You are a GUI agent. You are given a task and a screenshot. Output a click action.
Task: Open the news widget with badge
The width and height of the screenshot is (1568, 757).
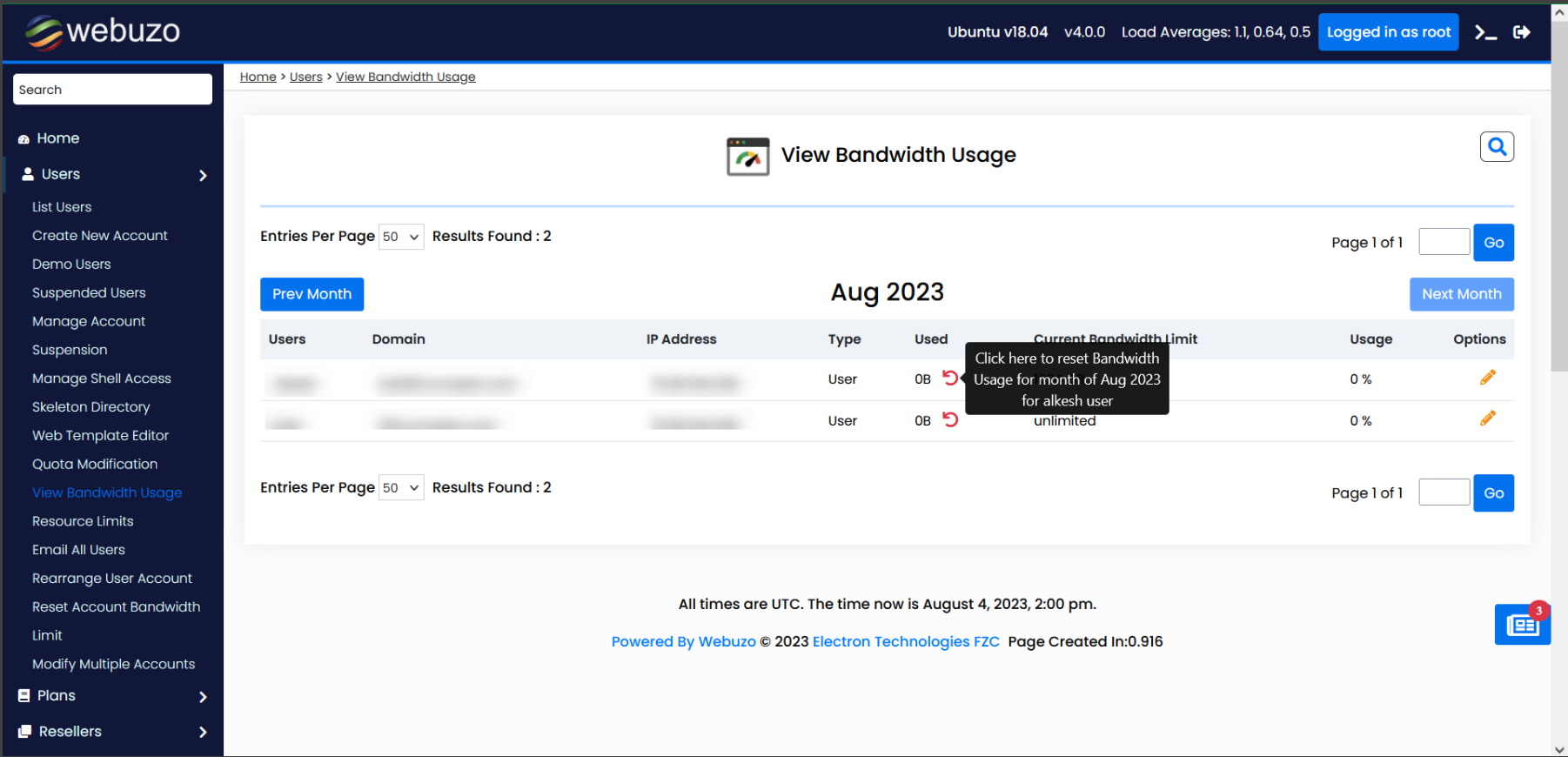[x=1522, y=625]
